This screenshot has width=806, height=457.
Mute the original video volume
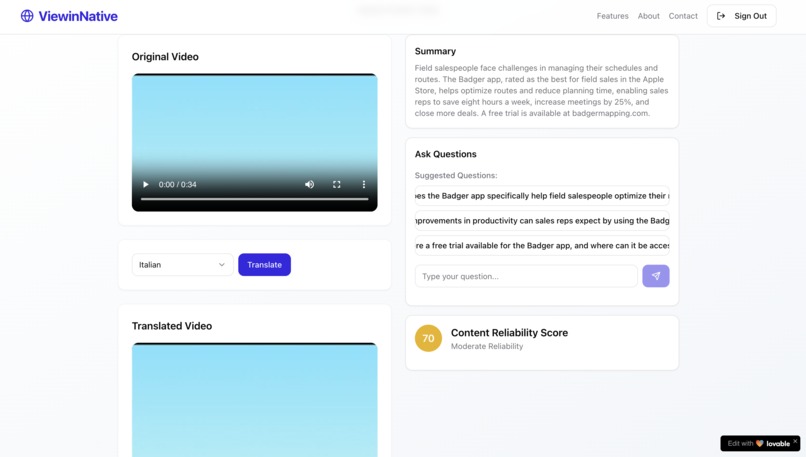pyautogui.click(x=309, y=184)
